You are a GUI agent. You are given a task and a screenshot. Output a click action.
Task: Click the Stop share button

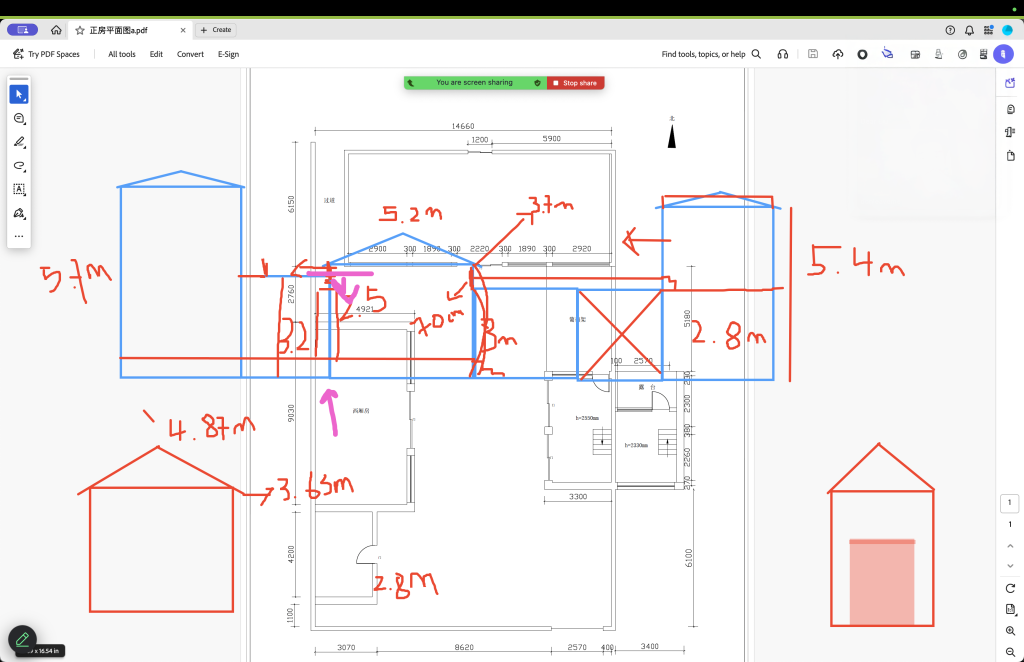pos(575,83)
